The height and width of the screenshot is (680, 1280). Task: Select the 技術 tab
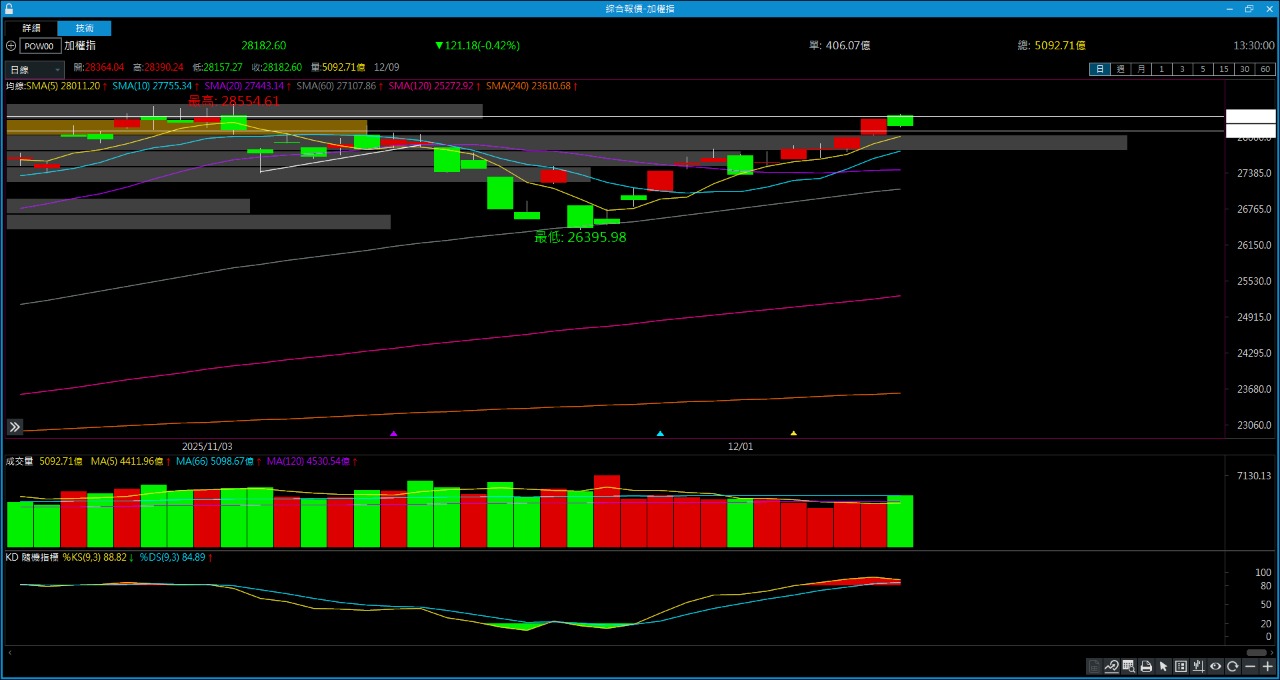pos(85,29)
